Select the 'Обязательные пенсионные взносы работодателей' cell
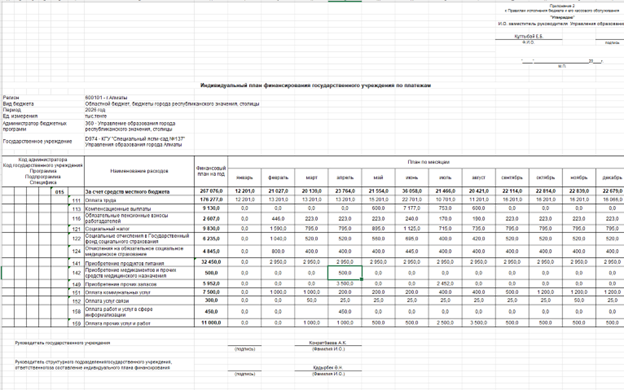Screen dimensions: 624x390 [x=139, y=218]
